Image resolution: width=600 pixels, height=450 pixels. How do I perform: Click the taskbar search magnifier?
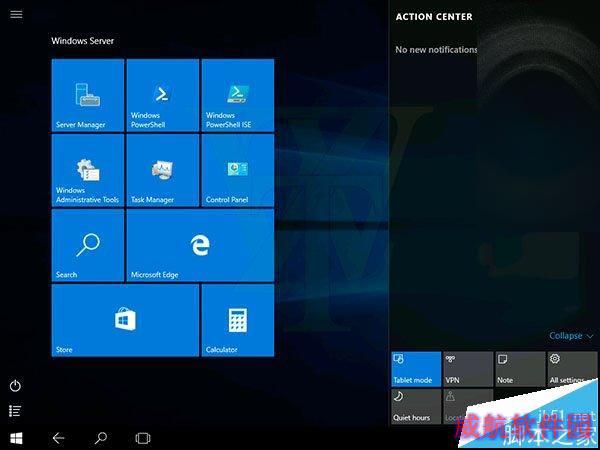click(x=101, y=438)
